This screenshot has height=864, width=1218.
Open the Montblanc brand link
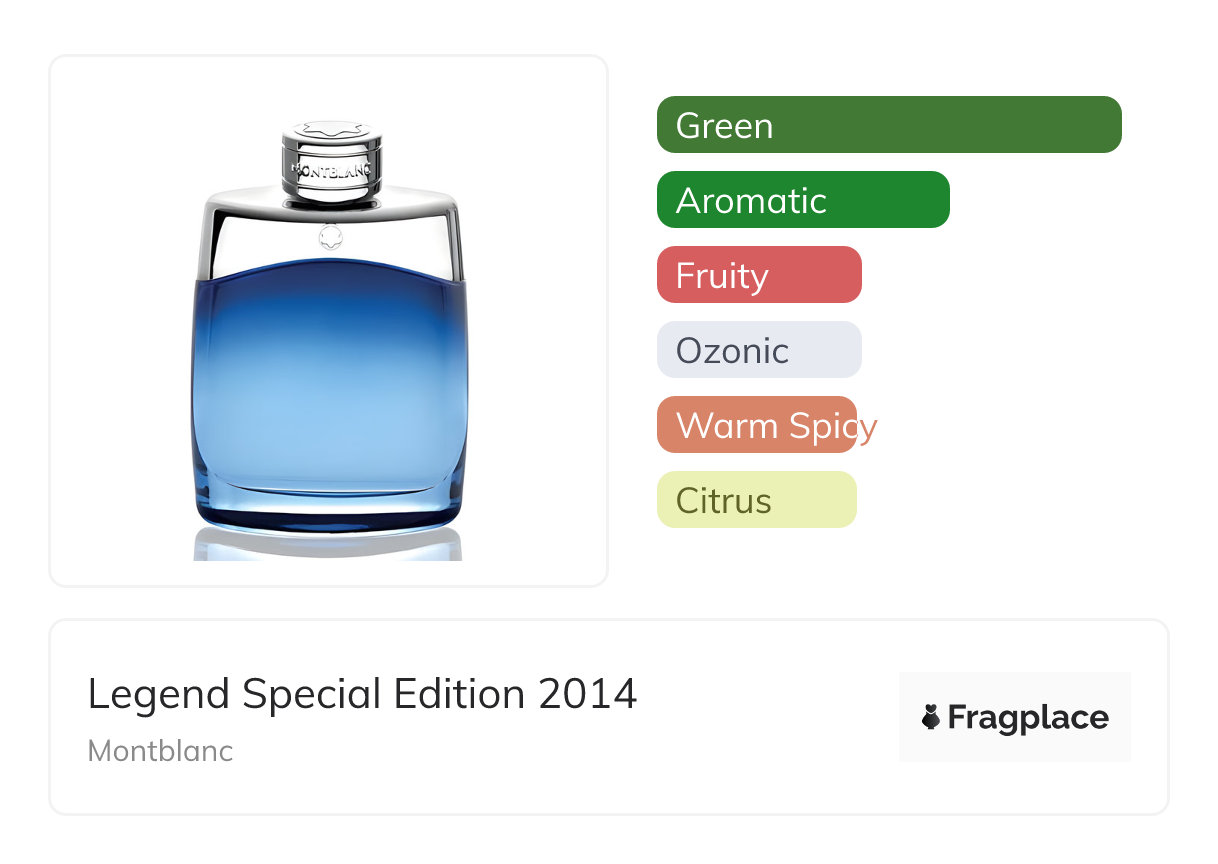tap(160, 751)
